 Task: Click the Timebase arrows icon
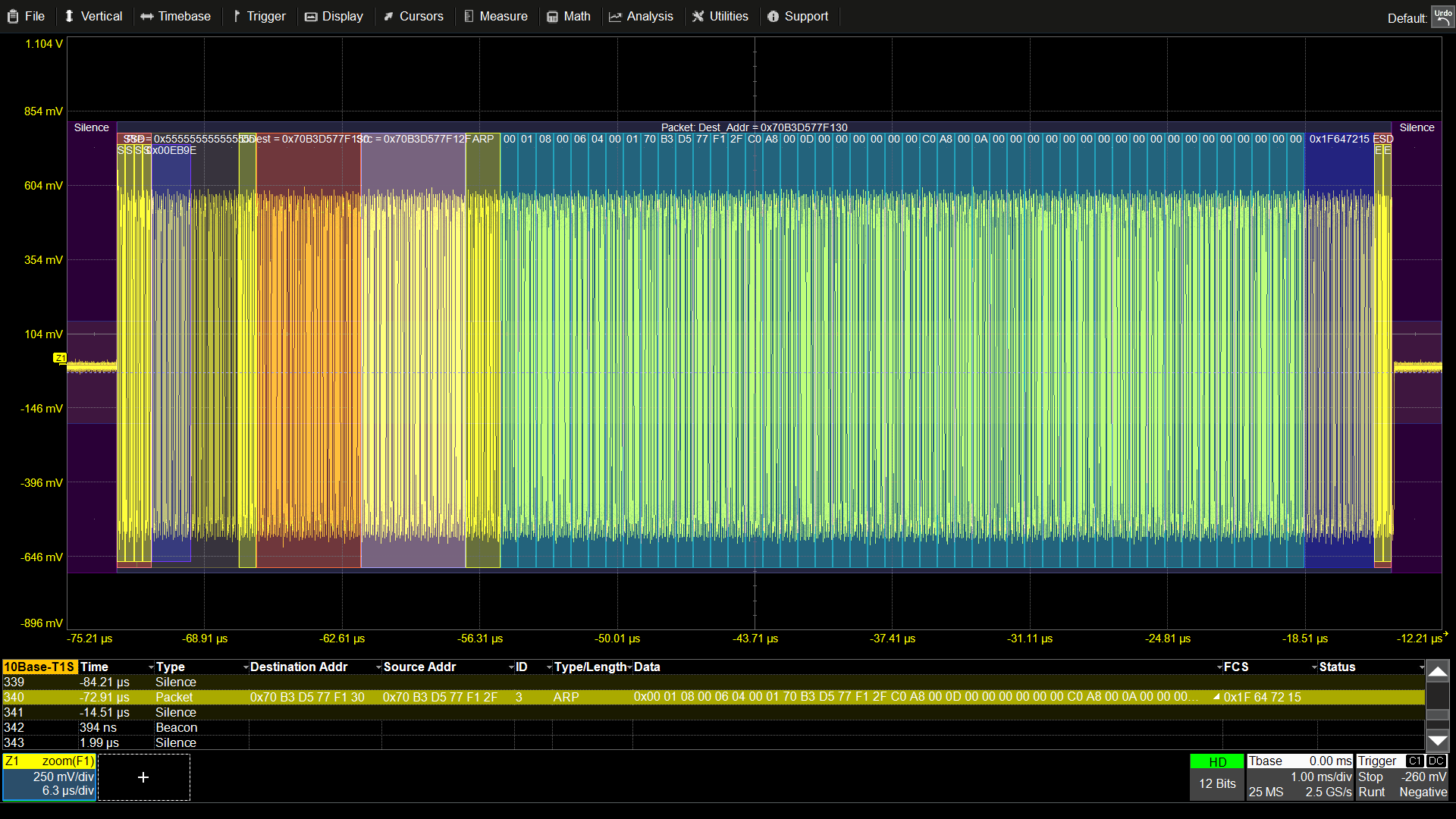(146, 17)
